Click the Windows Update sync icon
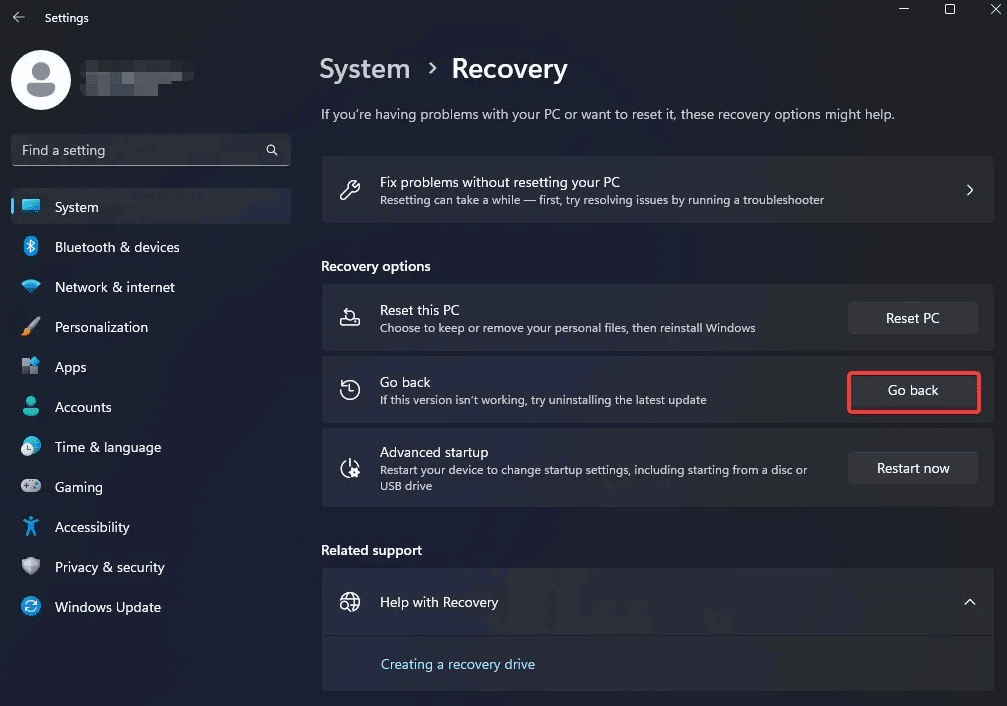Screen dimensions: 1007x706 tap(31, 606)
